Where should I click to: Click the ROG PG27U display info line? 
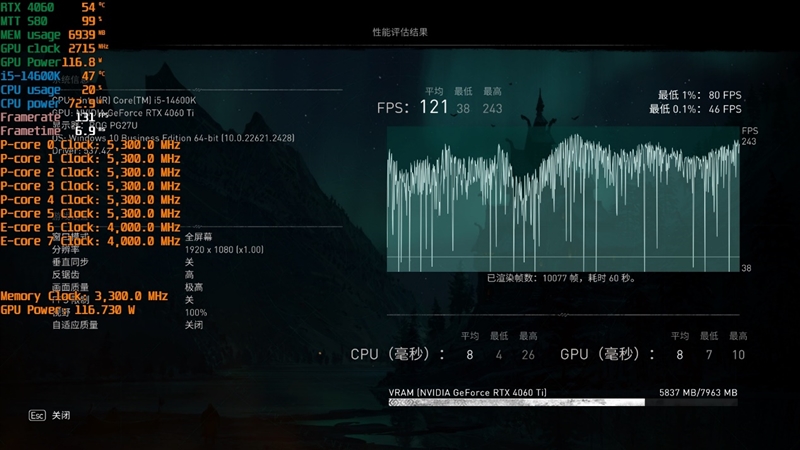click(x=95, y=126)
